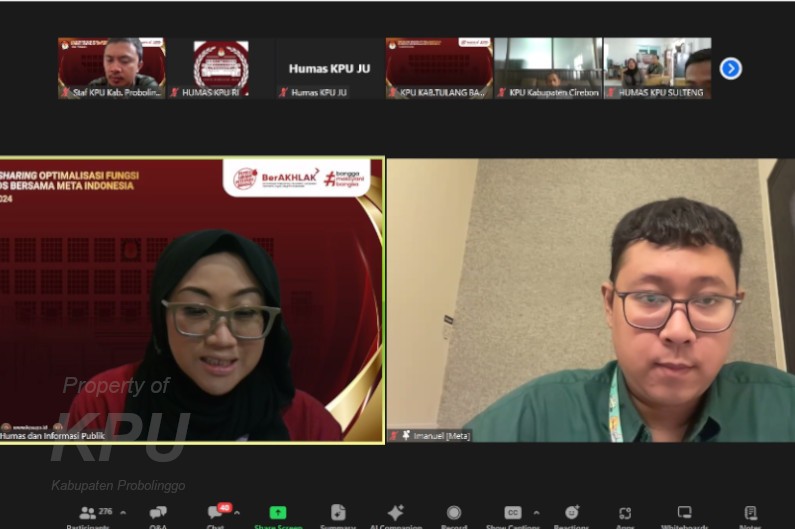Screen dimensions: 795x529
Task: Expand the Show Captions options arrow
Action: 535,512
